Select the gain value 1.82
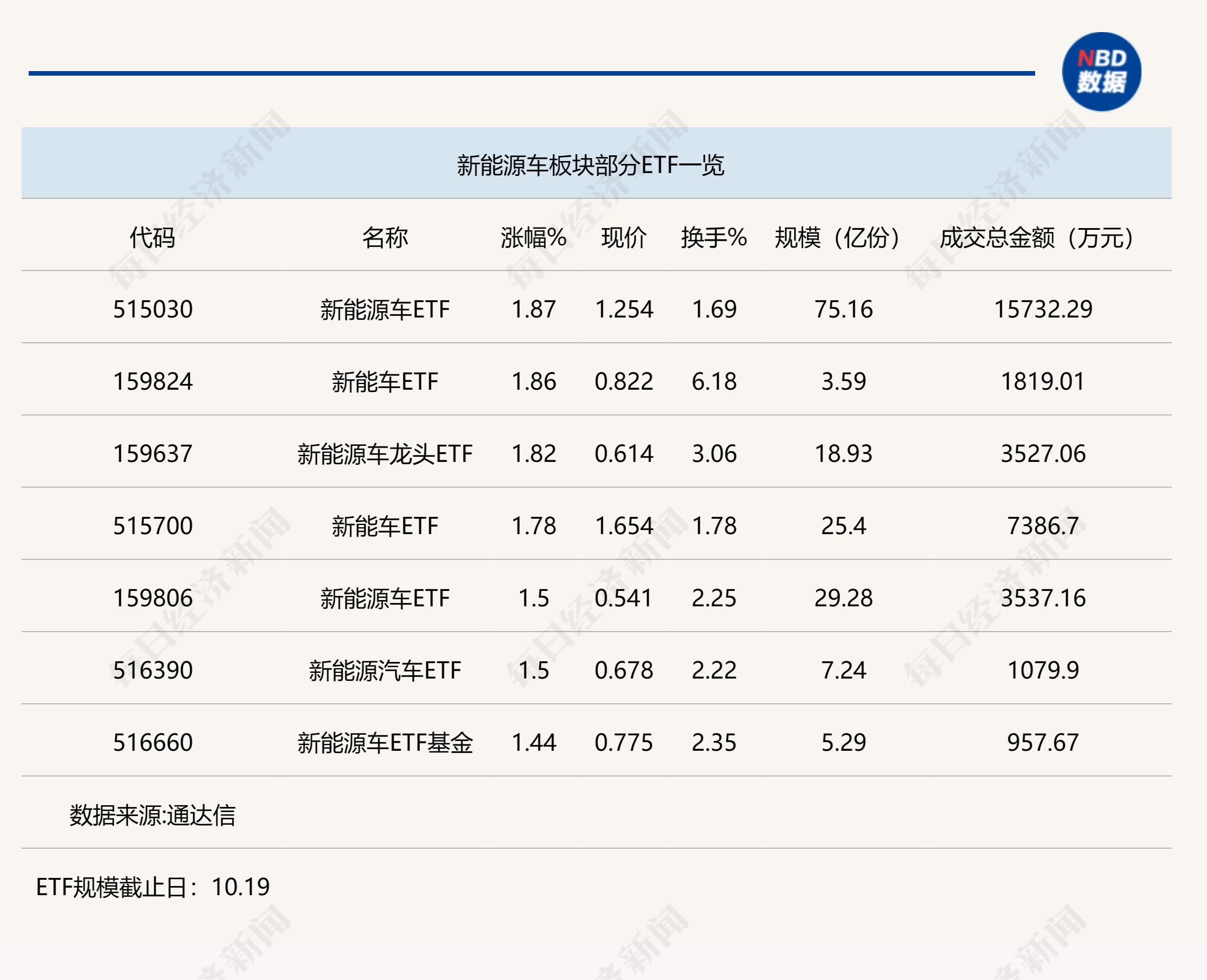Image resolution: width=1207 pixels, height=980 pixels. [x=534, y=454]
